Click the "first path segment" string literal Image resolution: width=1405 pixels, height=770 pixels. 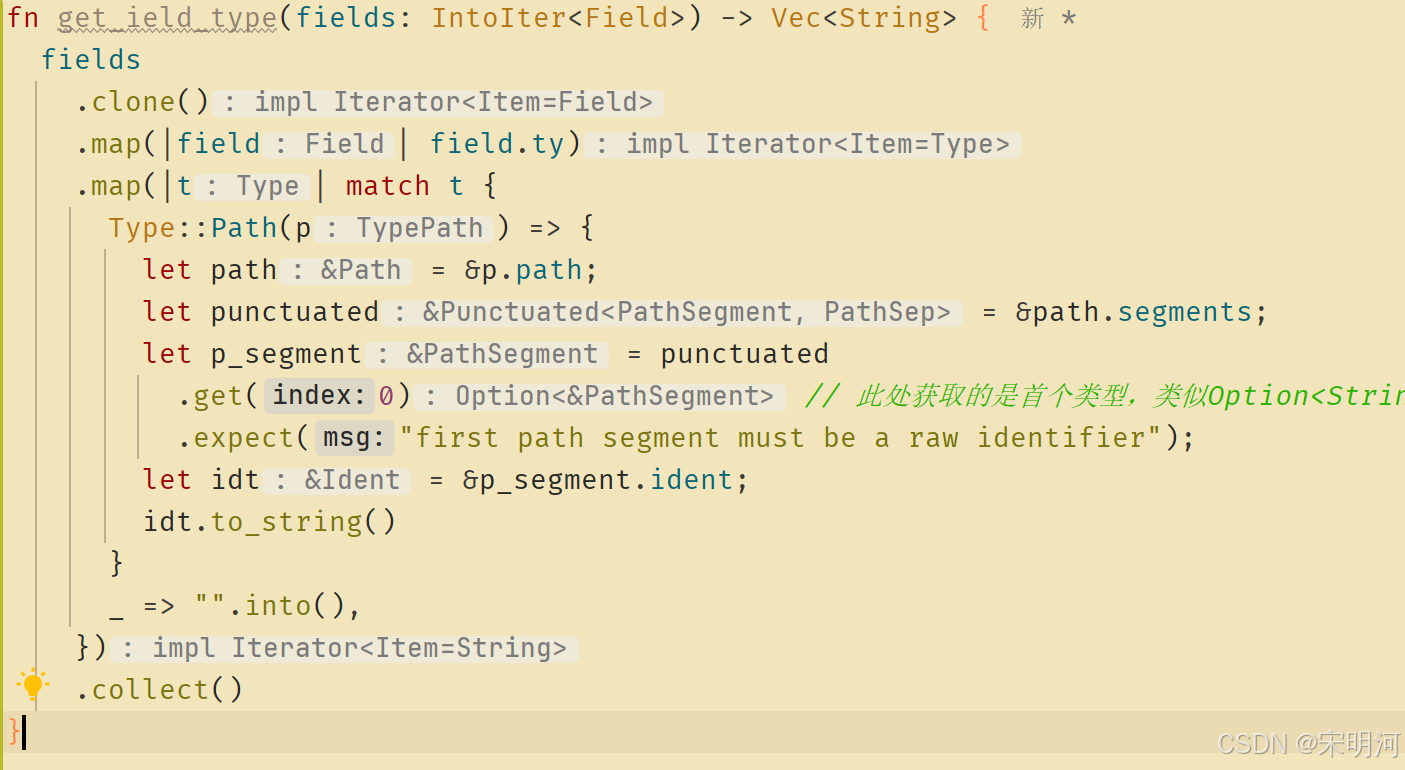781,438
